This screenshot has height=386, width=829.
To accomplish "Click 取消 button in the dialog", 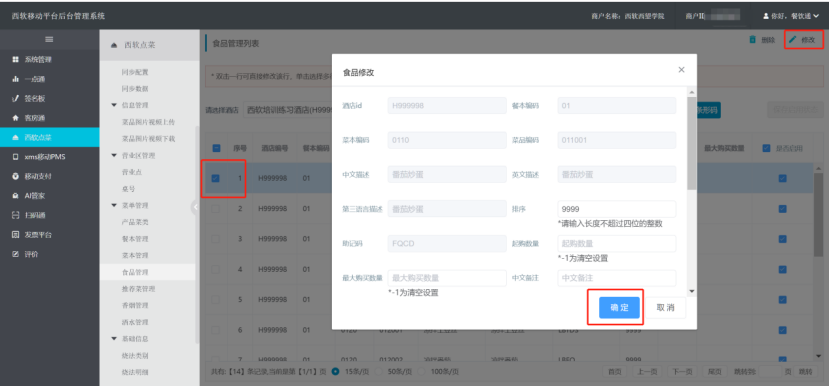I will [665, 308].
